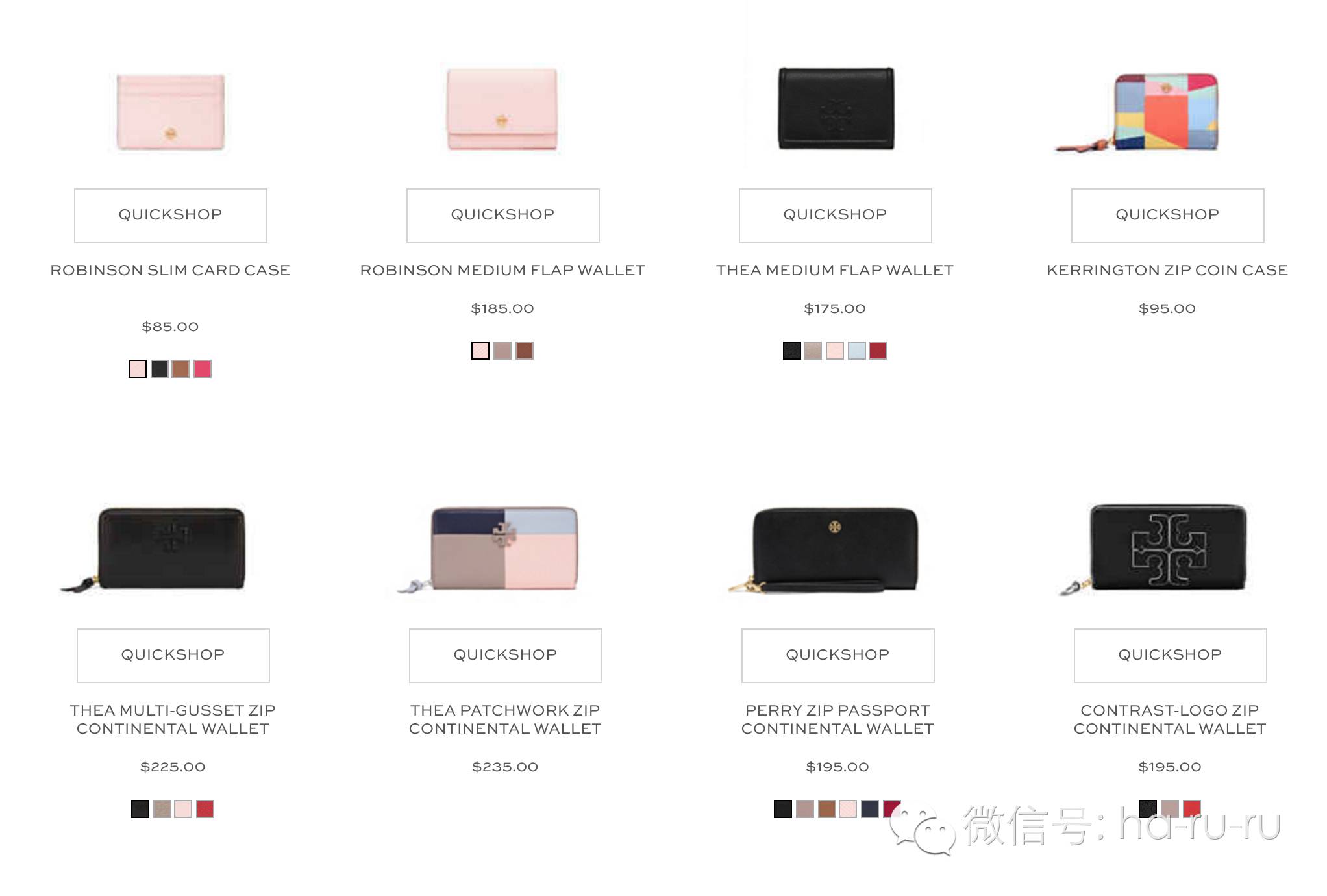Open Quickshop for Robinson Slim Card Case
The height and width of the screenshot is (896, 1327).
pos(171,215)
